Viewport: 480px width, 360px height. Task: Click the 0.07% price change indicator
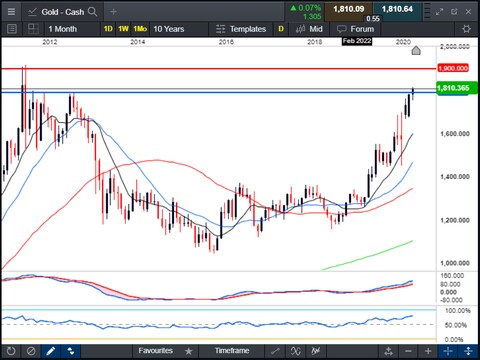(306, 7)
